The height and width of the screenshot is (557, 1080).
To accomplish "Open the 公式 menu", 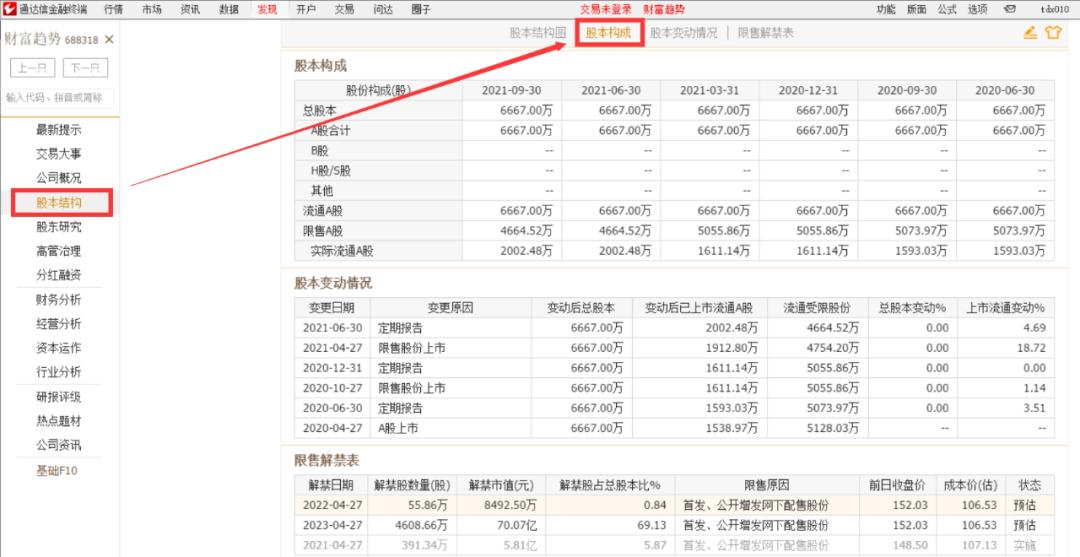I will click(947, 9).
